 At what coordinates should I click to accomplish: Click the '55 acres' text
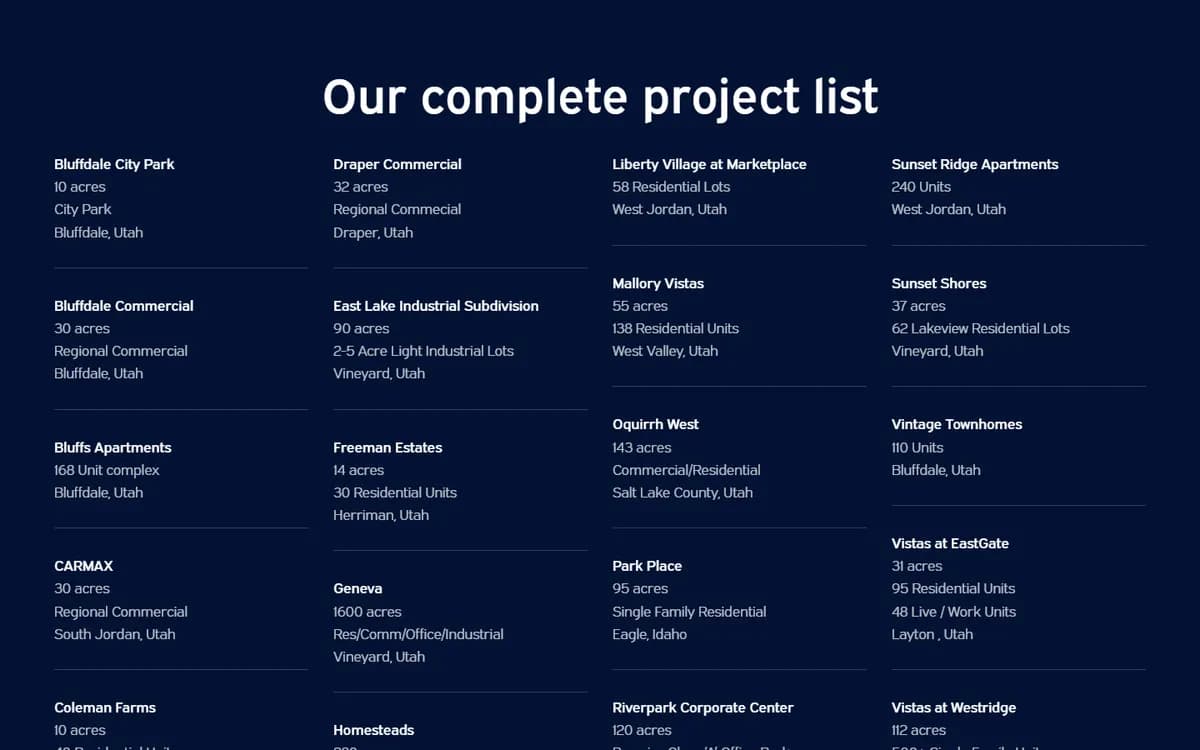click(x=640, y=306)
